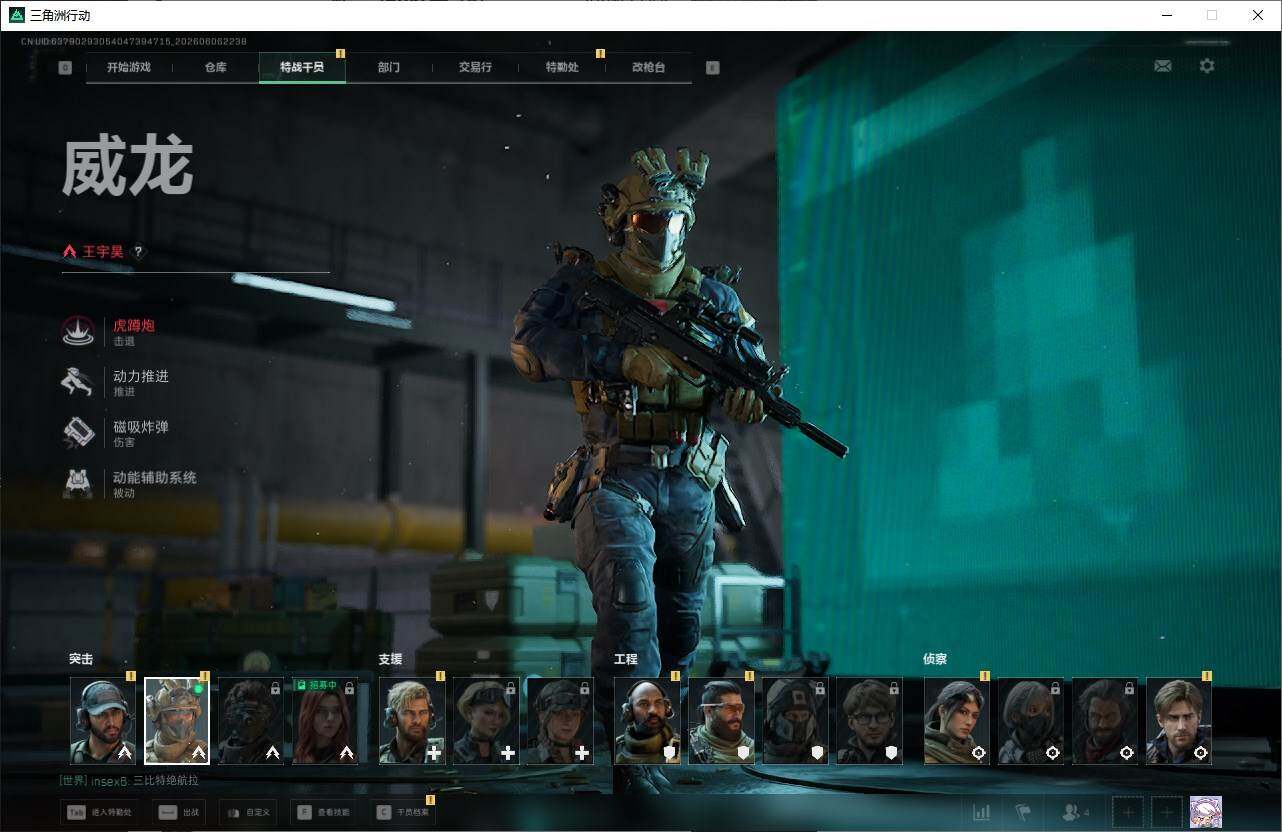
Task: Click the world chat message from insexB
Action: [x=129, y=780]
